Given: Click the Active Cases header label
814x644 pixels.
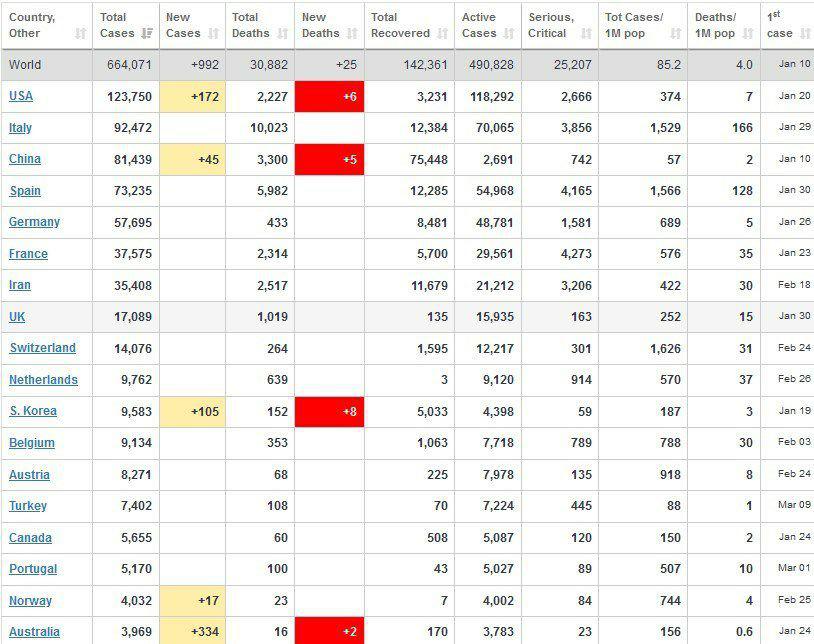Looking at the screenshot, I should [x=479, y=25].
